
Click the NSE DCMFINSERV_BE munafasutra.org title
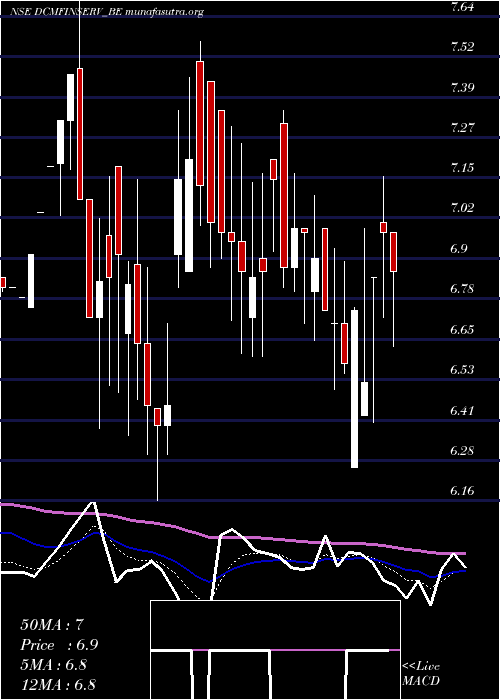point(107,12)
